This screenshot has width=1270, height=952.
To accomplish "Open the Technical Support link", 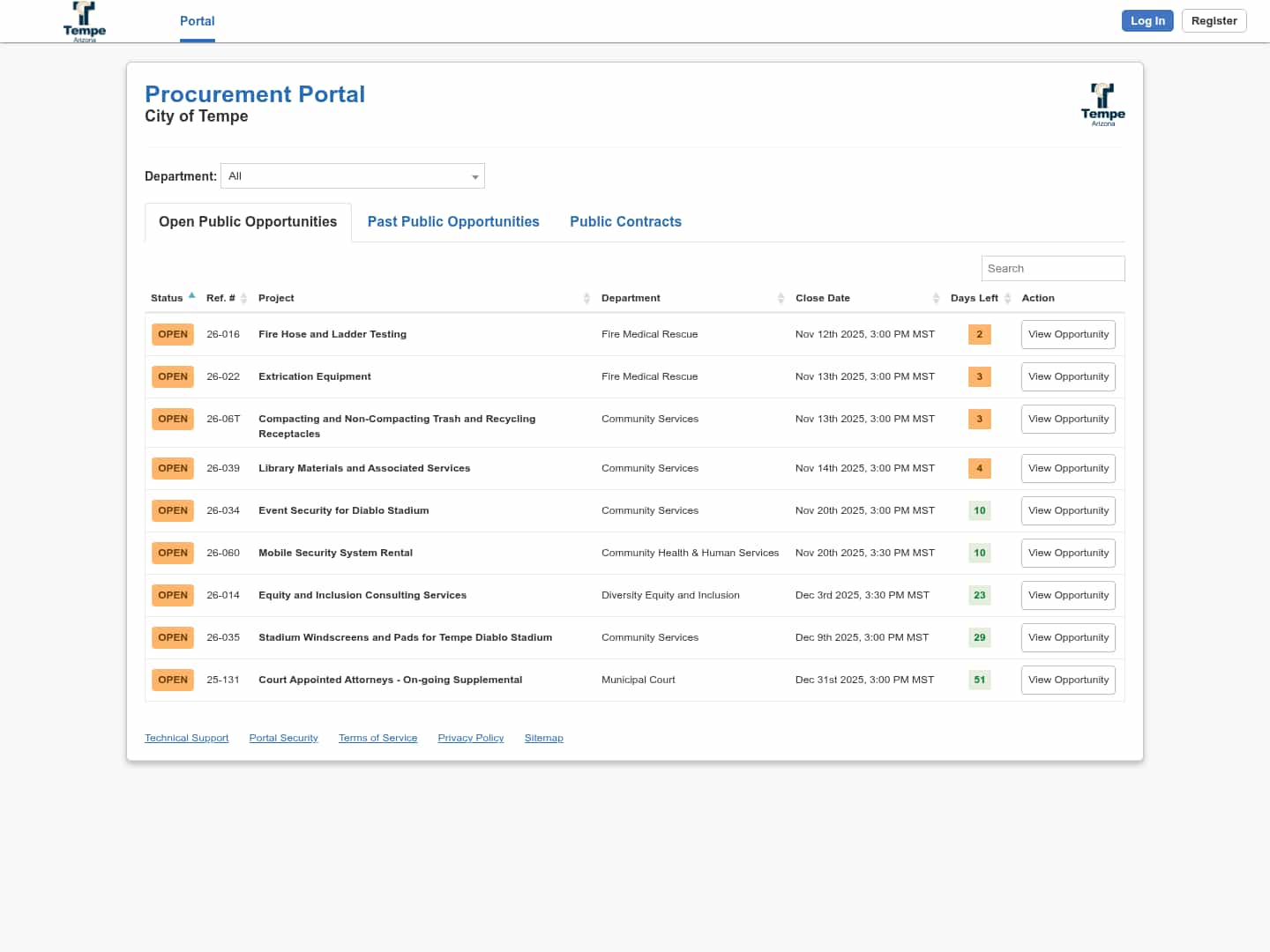I will pyautogui.click(x=187, y=739).
